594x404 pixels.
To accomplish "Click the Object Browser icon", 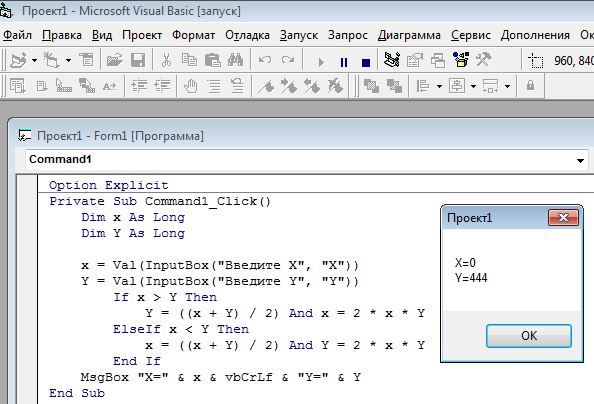I will 461,60.
